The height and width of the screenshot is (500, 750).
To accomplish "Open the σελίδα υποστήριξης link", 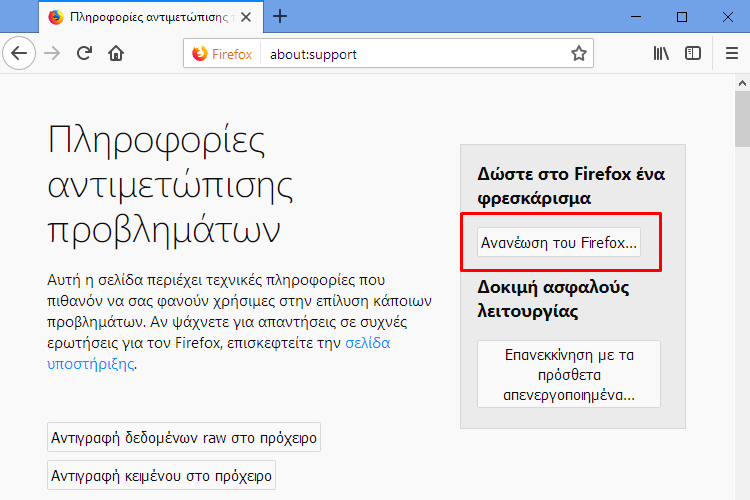I will tap(219, 353).
